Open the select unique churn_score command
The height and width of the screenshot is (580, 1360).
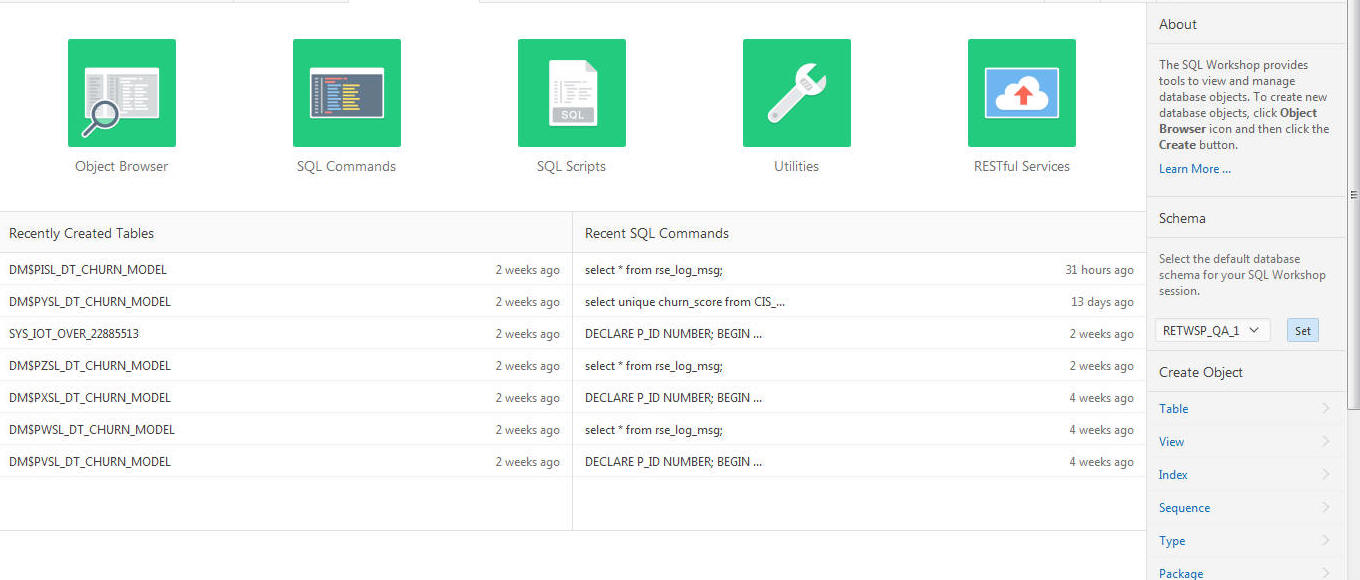pyautogui.click(x=685, y=302)
